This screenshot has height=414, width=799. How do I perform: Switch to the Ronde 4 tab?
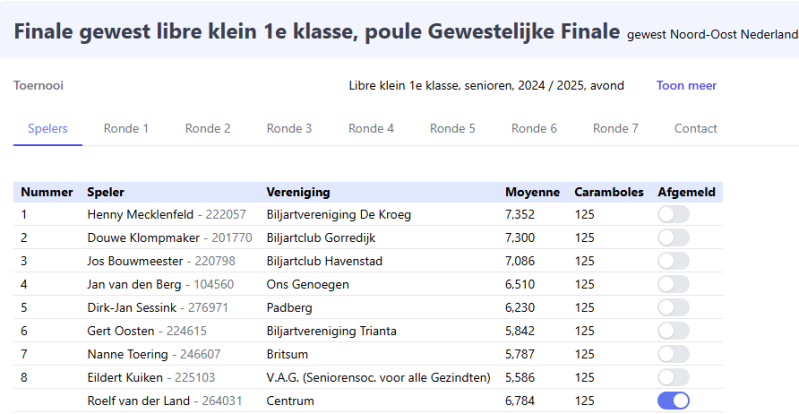tap(371, 128)
